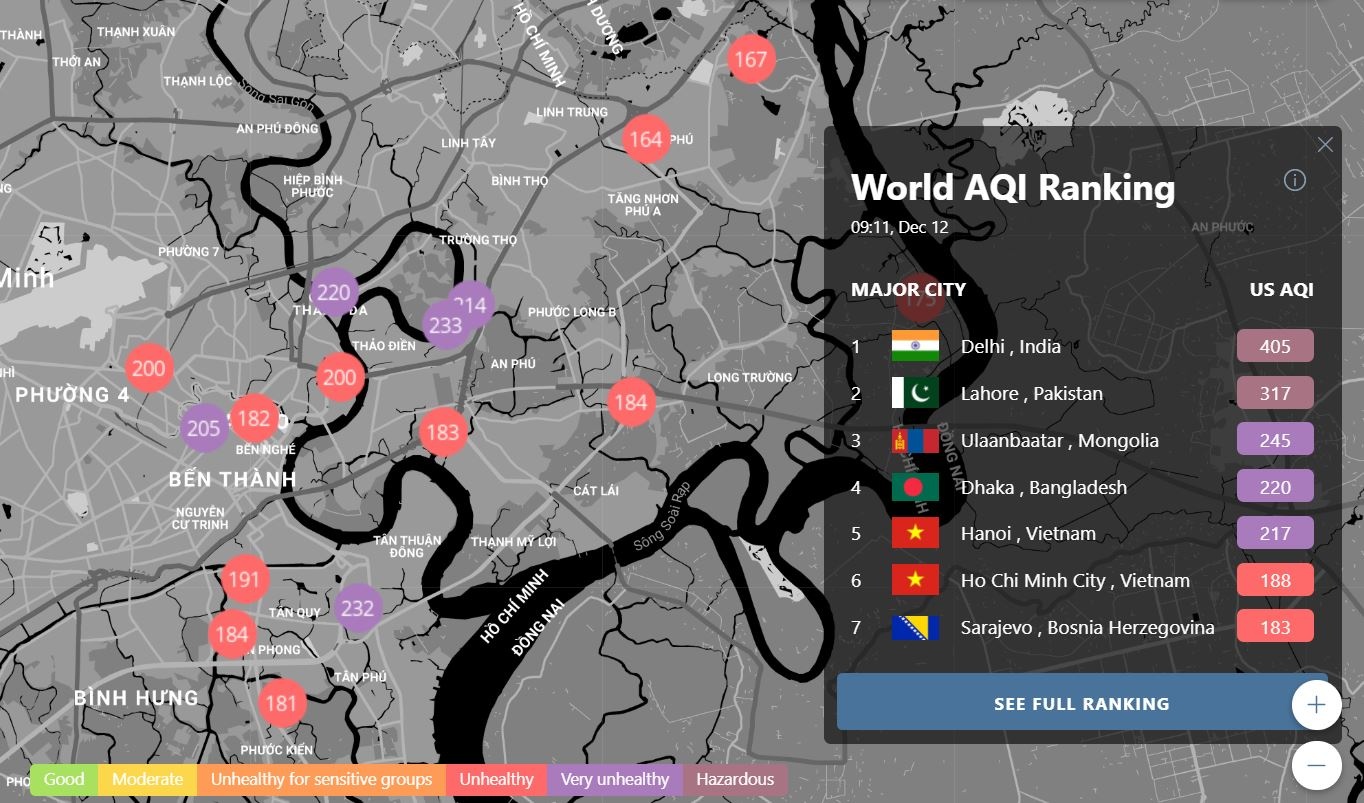Click the purple 232 AQI map marker
The image size is (1364, 803).
(x=357, y=608)
